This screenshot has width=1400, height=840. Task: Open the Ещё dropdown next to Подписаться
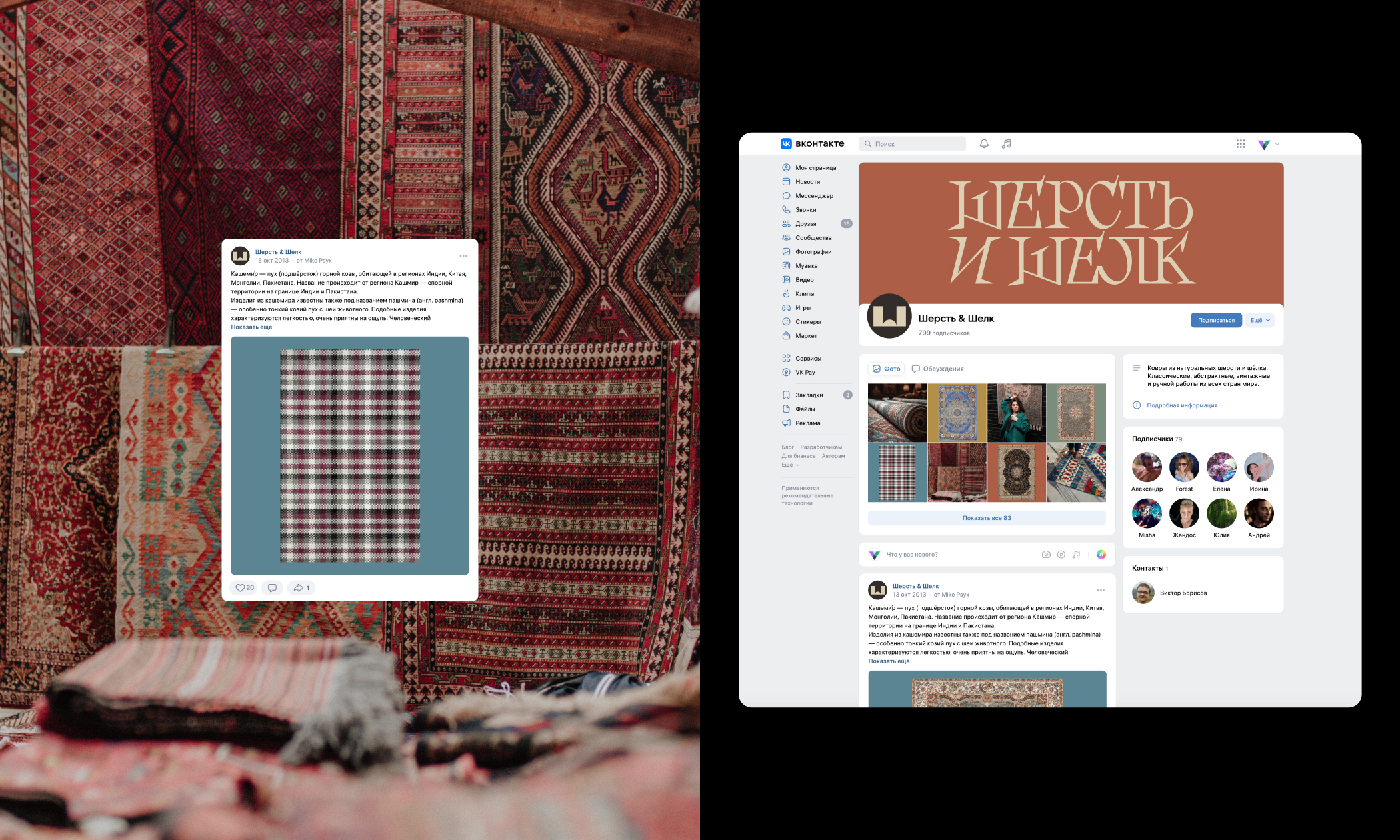click(x=1259, y=321)
